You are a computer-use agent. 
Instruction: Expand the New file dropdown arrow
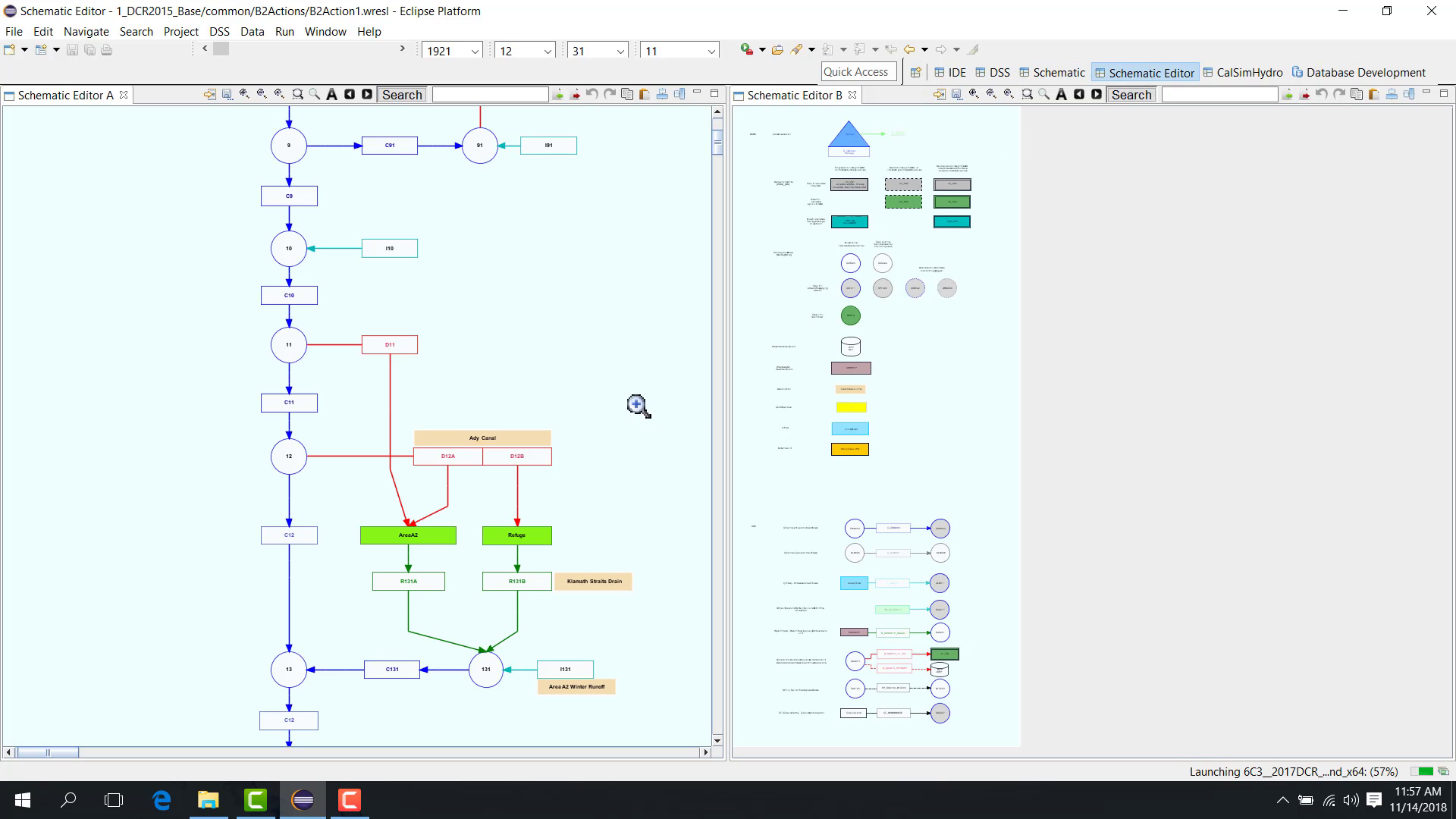pos(24,50)
